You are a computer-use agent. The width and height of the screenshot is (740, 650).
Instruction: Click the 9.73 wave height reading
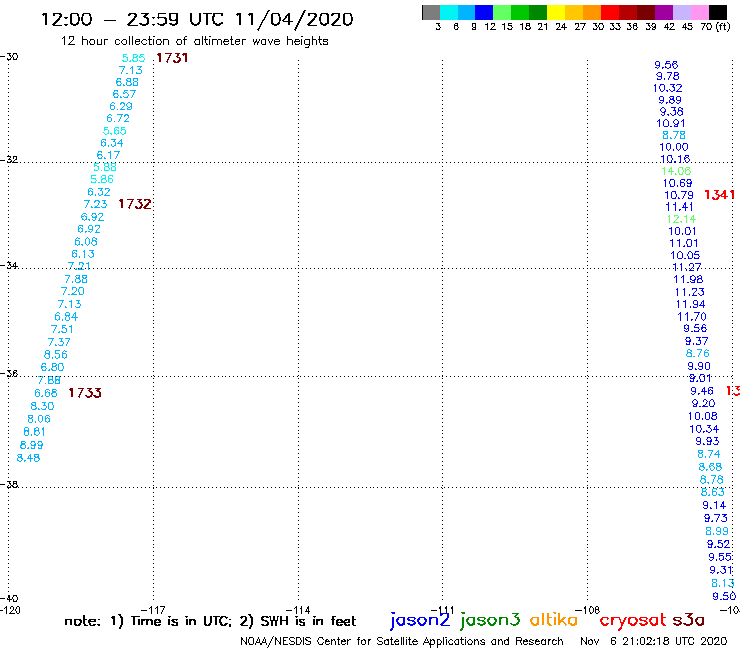click(715, 518)
